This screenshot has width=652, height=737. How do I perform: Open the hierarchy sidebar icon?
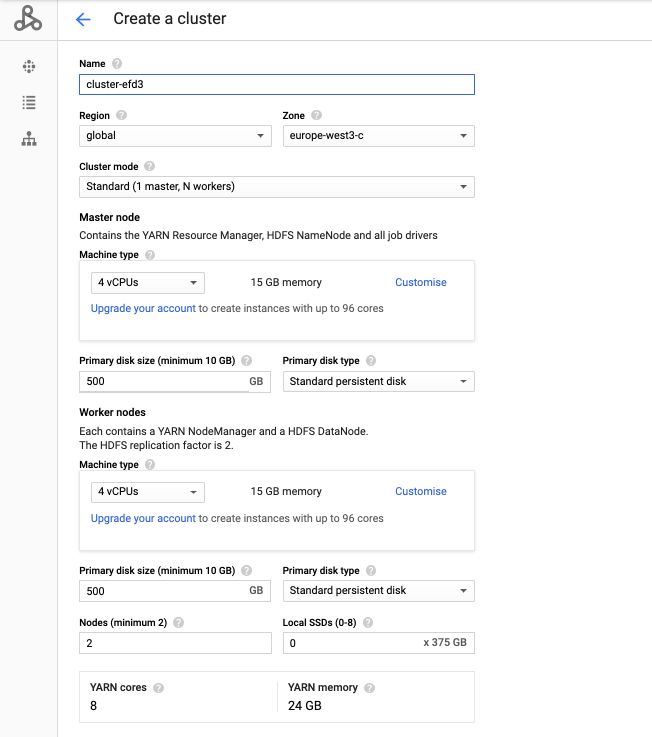click(29, 139)
